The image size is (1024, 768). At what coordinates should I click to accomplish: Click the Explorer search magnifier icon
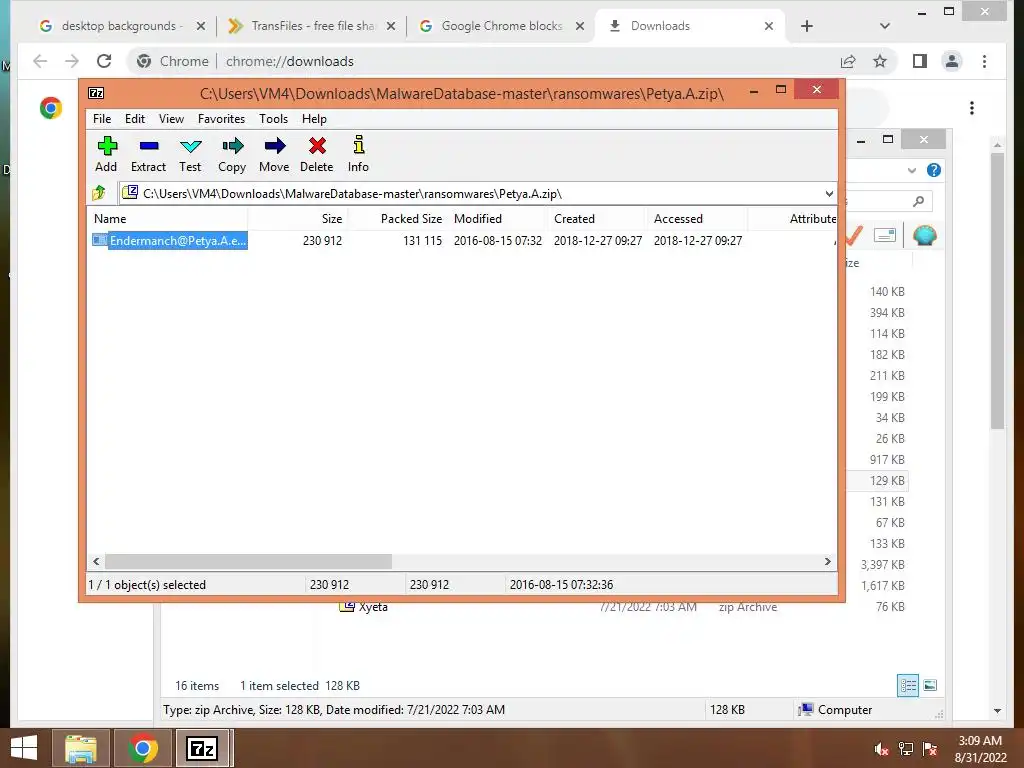click(918, 201)
